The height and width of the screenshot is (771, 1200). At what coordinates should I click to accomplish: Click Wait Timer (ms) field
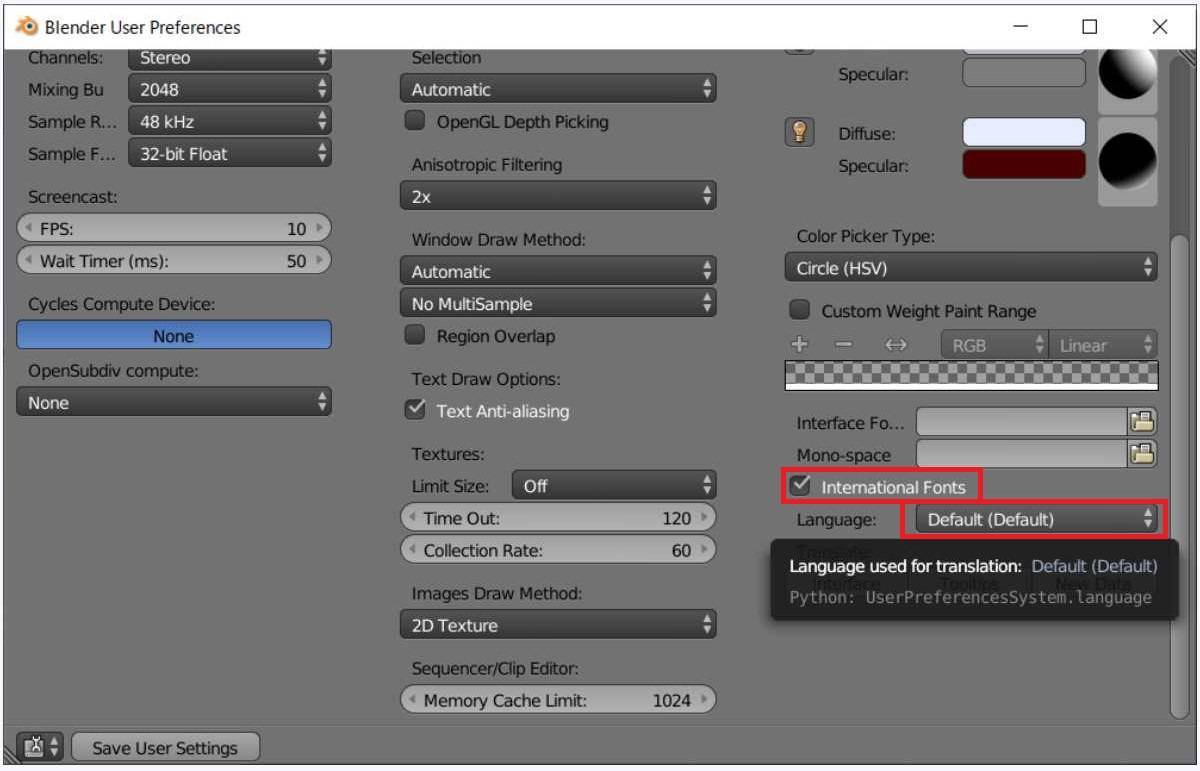click(174, 260)
